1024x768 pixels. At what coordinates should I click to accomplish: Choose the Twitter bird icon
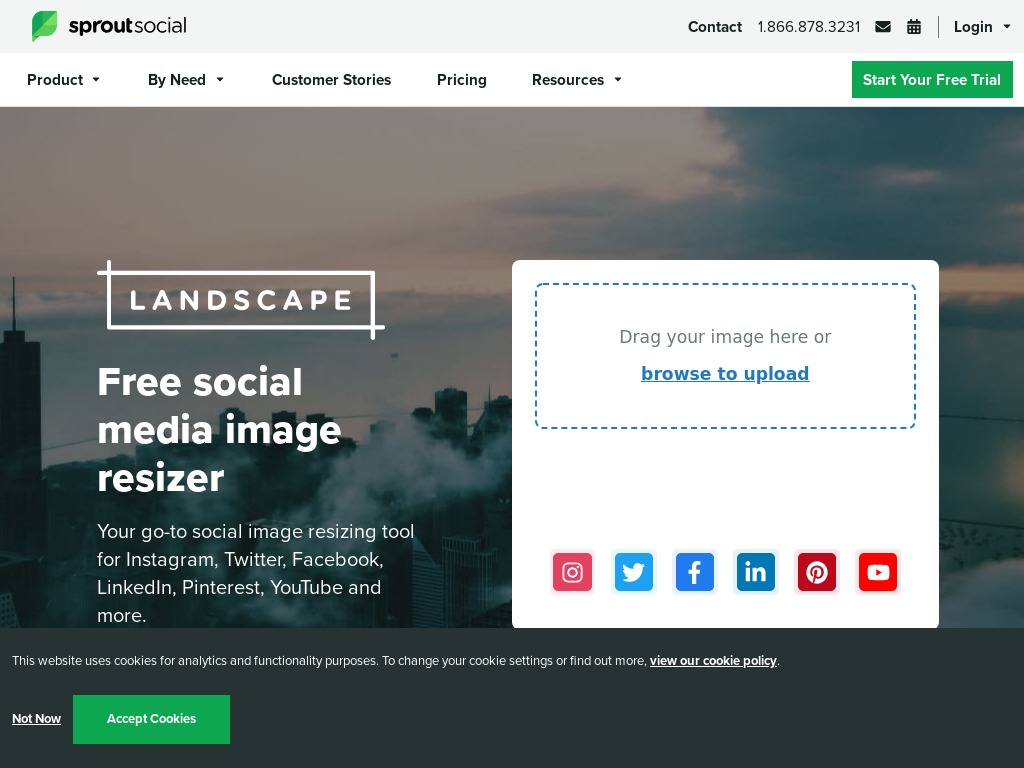pyautogui.click(x=633, y=572)
